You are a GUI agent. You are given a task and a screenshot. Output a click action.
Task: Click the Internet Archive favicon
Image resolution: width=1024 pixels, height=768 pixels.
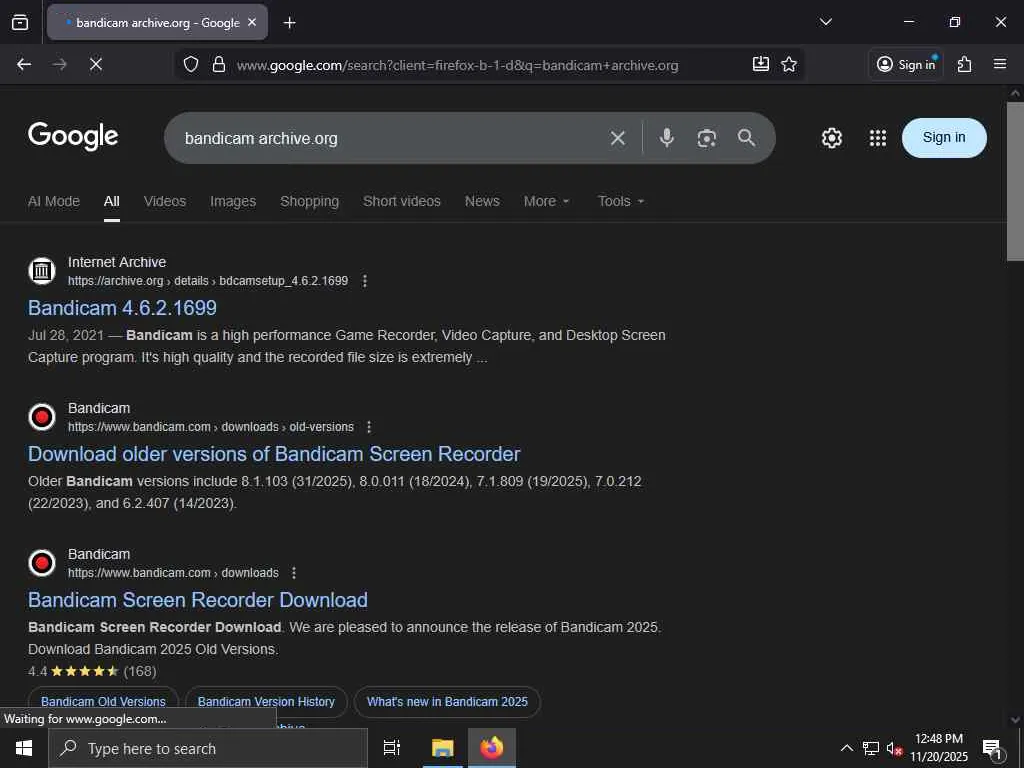pos(42,270)
